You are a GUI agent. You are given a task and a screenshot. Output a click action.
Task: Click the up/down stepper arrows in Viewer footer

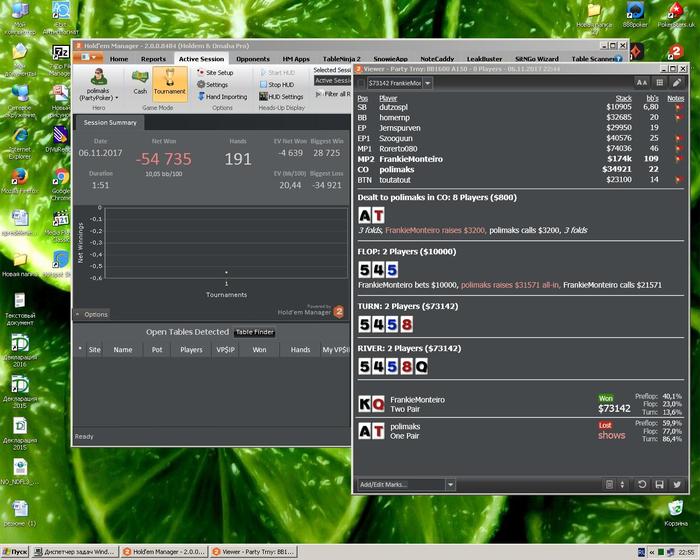pos(622,485)
